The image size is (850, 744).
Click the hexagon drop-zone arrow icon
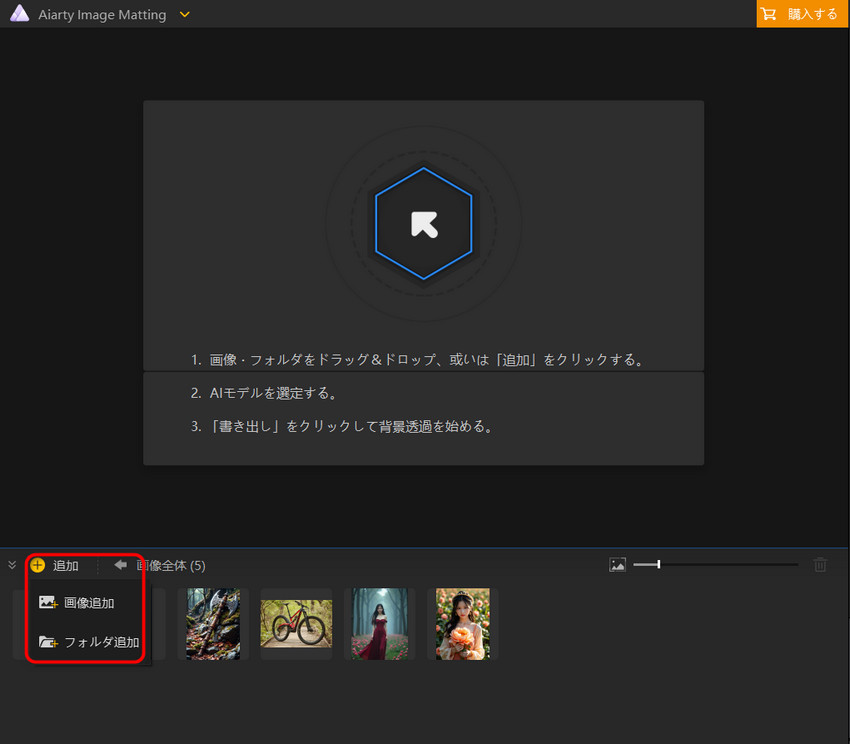click(x=424, y=224)
